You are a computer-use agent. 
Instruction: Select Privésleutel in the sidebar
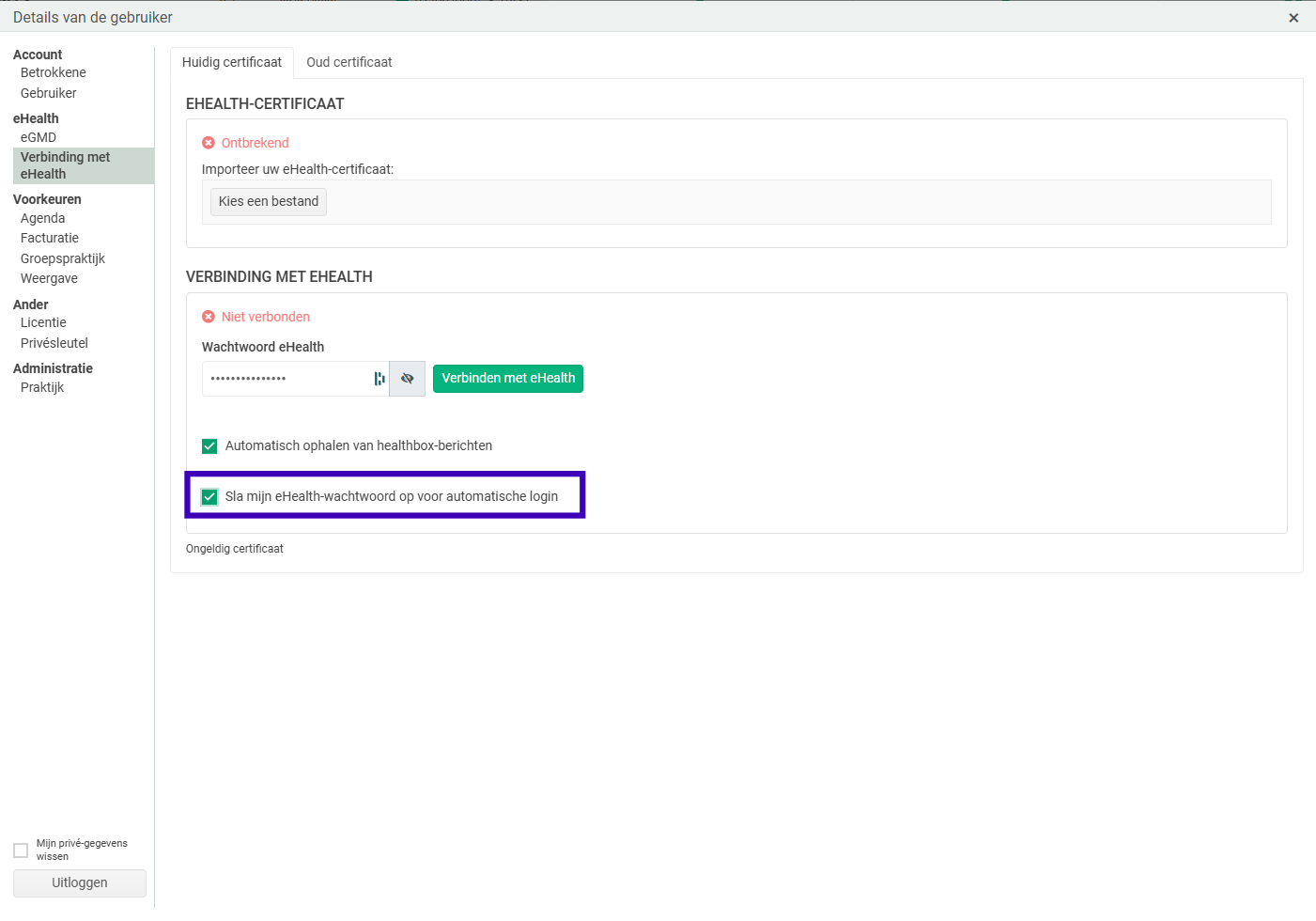[x=54, y=343]
